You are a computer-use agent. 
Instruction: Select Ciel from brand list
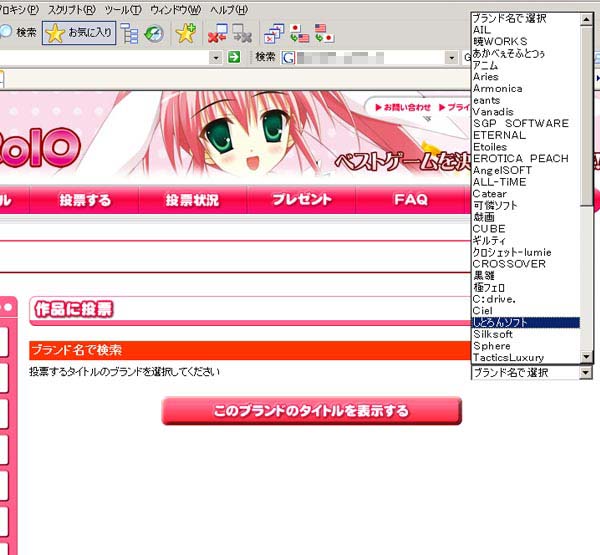coord(526,311)
